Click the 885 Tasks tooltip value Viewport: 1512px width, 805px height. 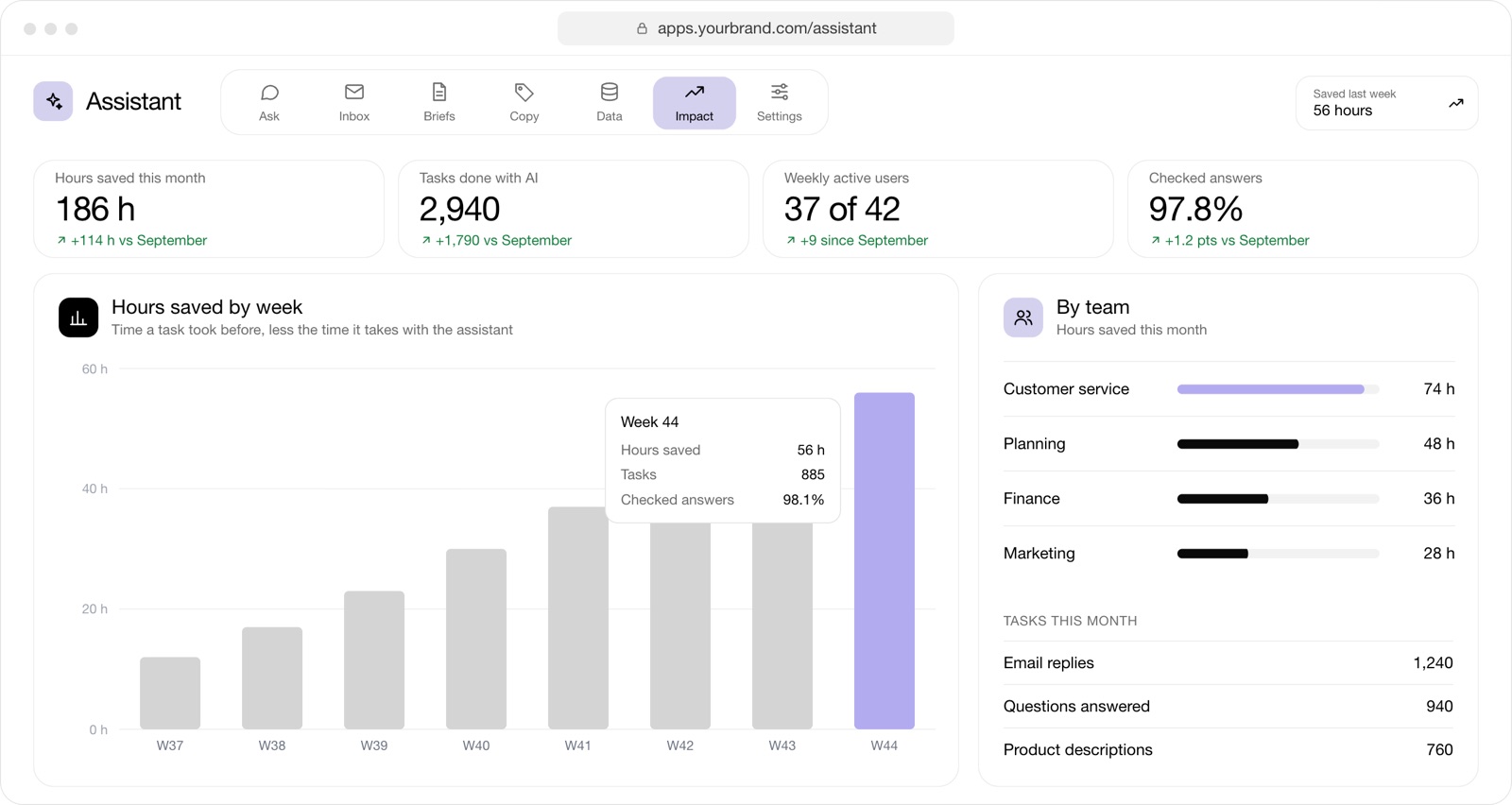812,475
